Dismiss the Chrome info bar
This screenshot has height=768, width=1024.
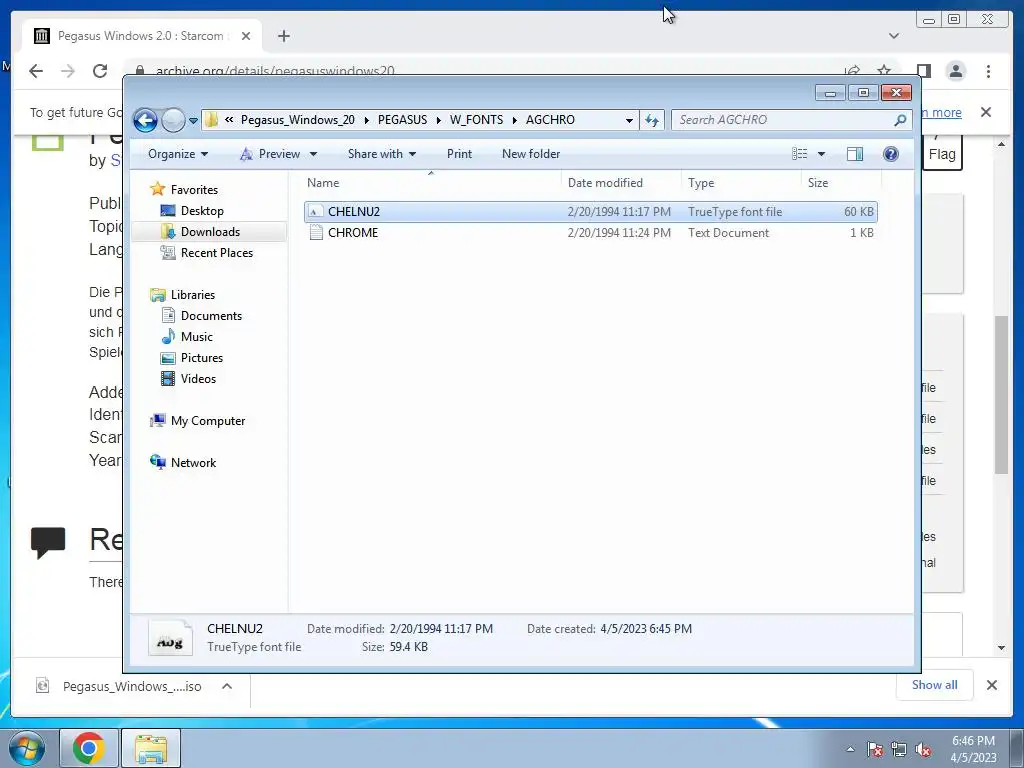986,112
